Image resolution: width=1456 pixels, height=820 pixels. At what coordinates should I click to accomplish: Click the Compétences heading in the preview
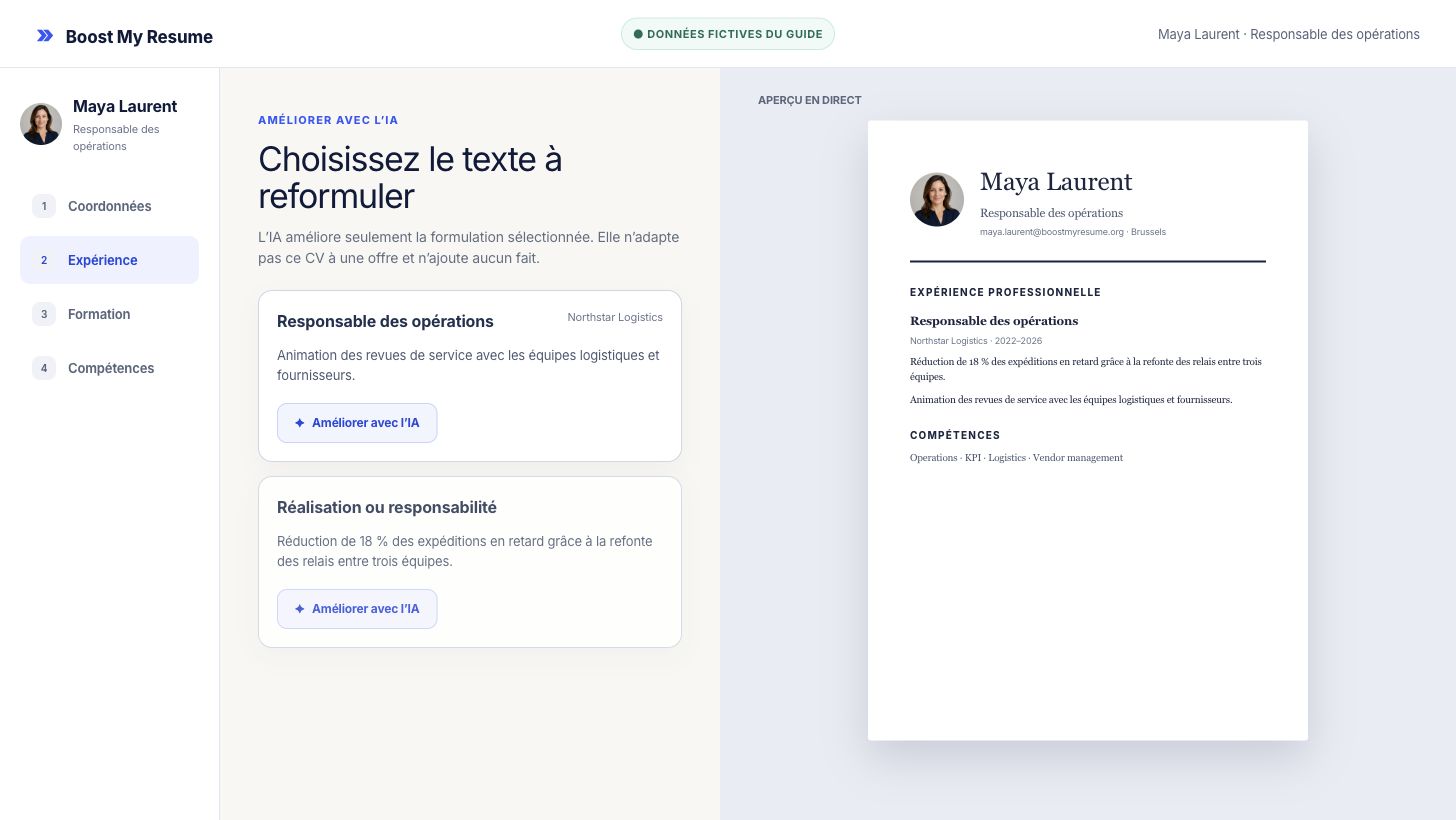tap(955, 436)
